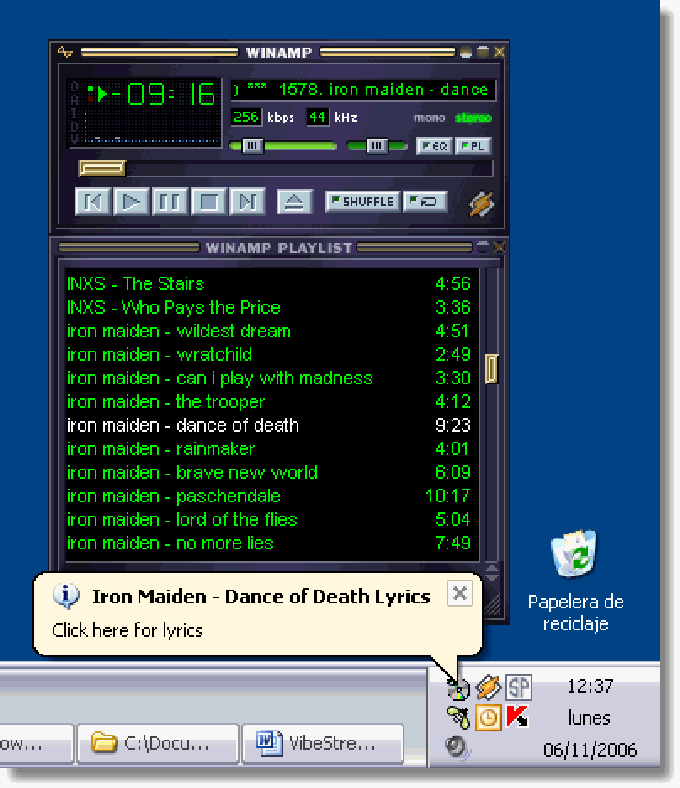This screenshot has width=680, height=788.
Task: Minimize the Winamp main window
Action: click(x=466, y=52)
